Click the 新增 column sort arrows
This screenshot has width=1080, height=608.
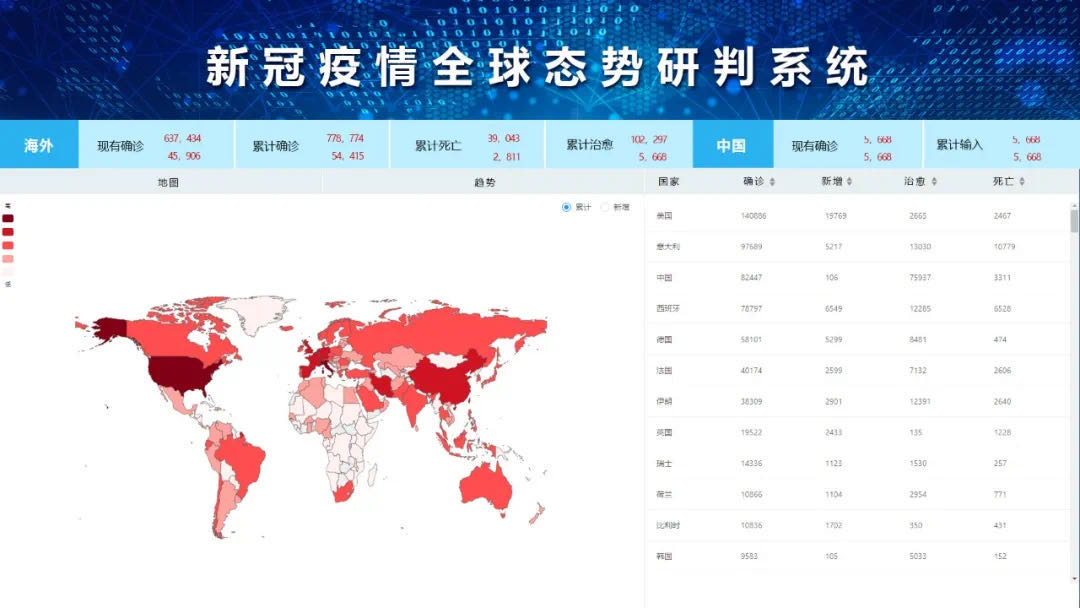point(851,182)
